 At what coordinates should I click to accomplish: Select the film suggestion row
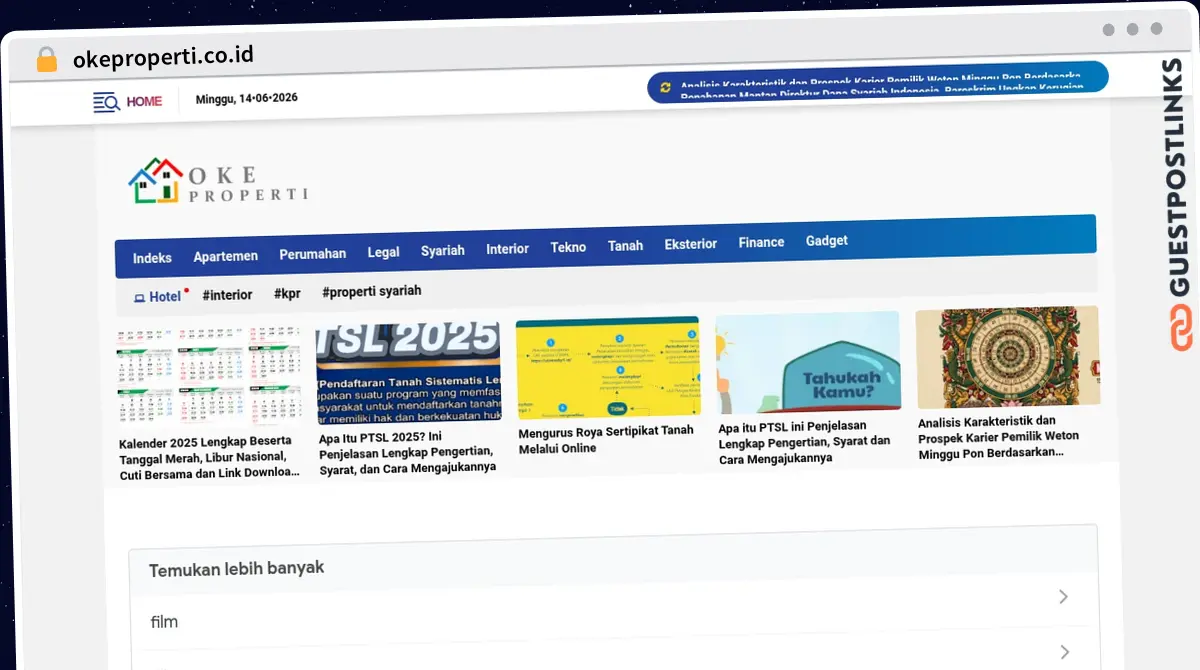(613, 609)
